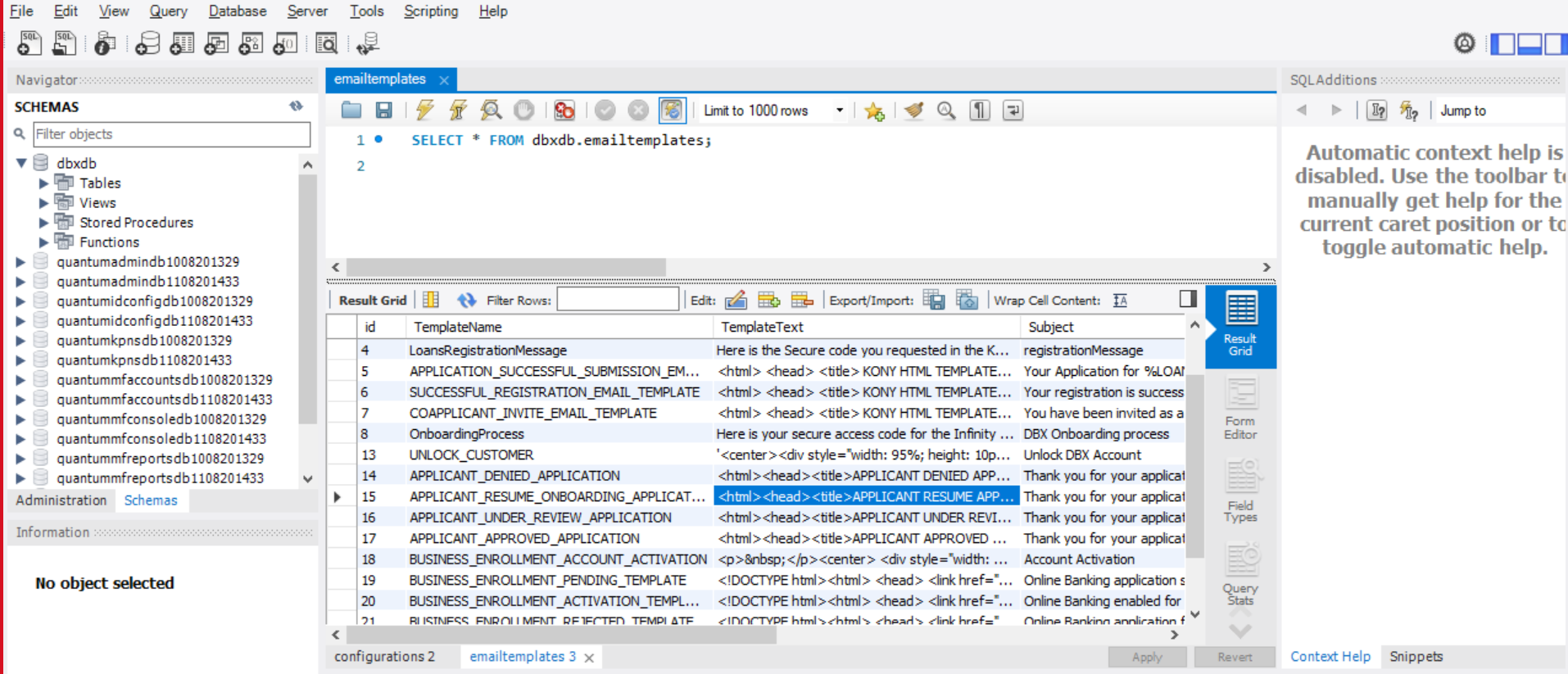
Task: Open the Database menu
Action: 237,11
